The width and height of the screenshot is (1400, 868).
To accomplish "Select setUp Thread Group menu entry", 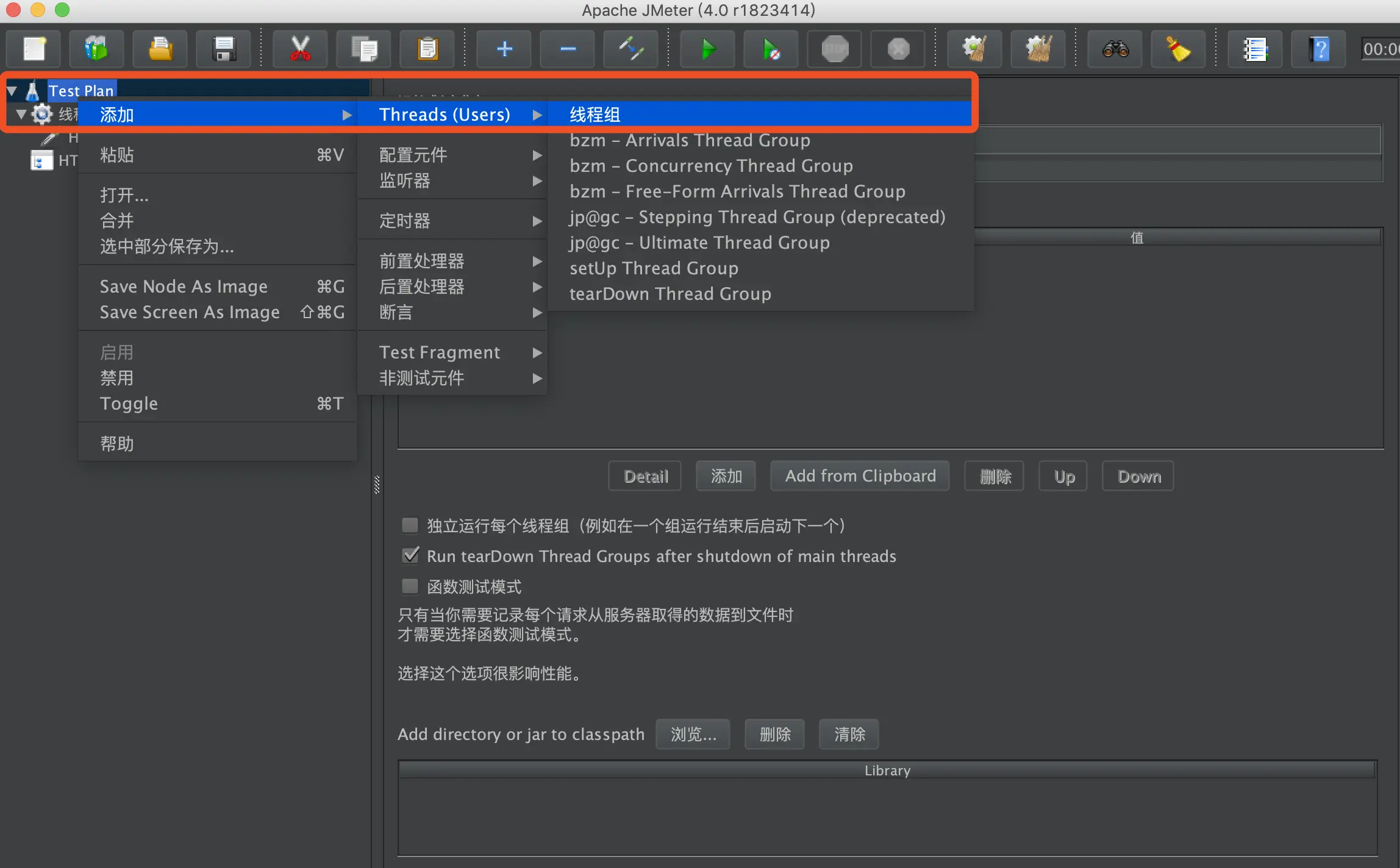I will [x=654, y=268].
